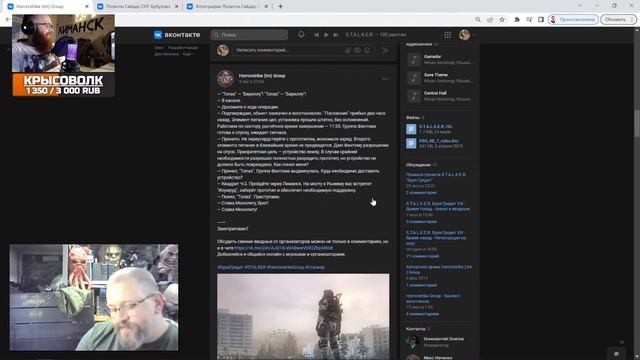Open the post options three-dot menu
This screenshot has width=640, height=360.
(x=385, y=79)
